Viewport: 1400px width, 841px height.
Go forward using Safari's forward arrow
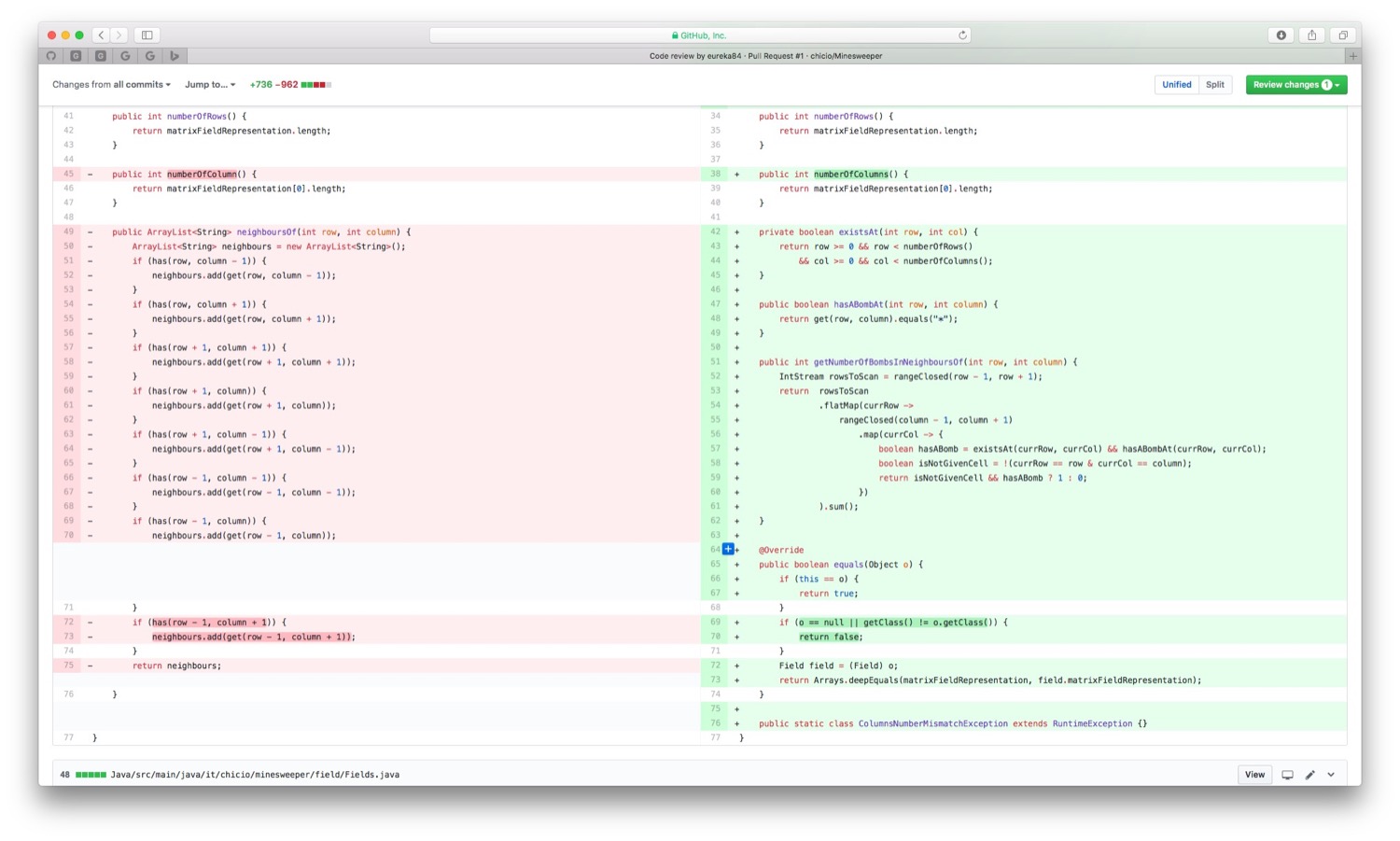tap(119, 35)
